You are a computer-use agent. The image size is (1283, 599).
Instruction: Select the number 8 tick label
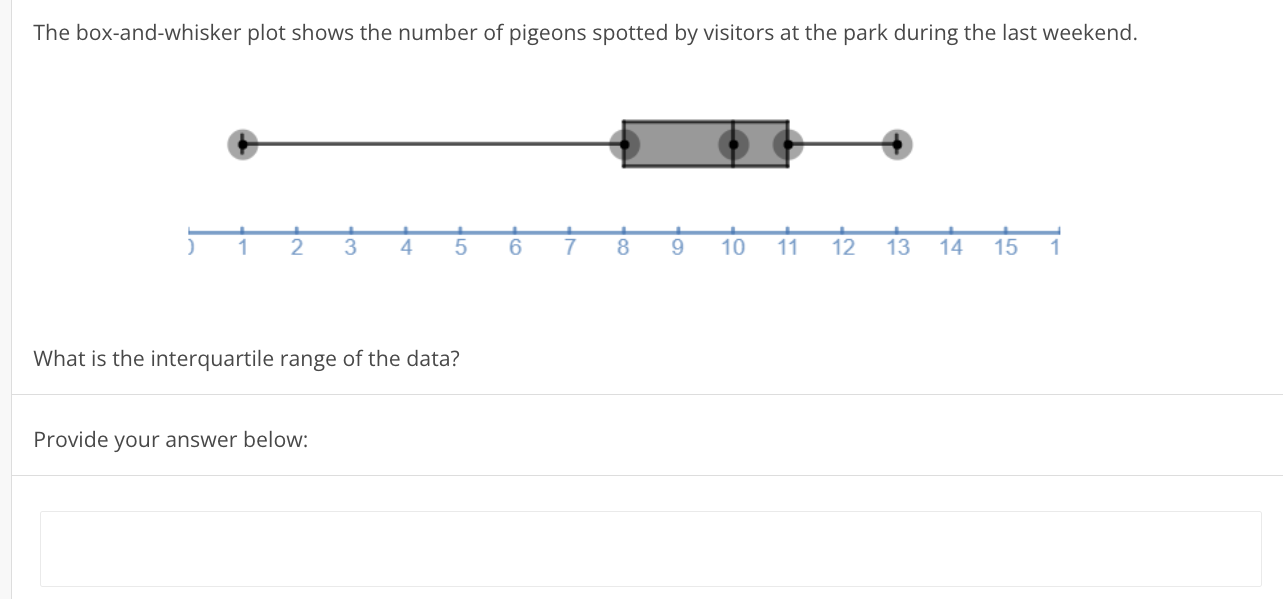click(622, 246)
